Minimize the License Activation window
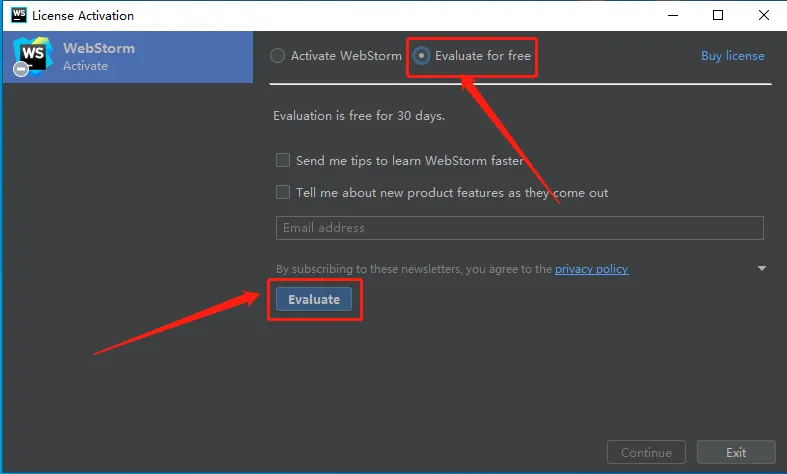This screenshot has width=787, height=474. [673, 16]
